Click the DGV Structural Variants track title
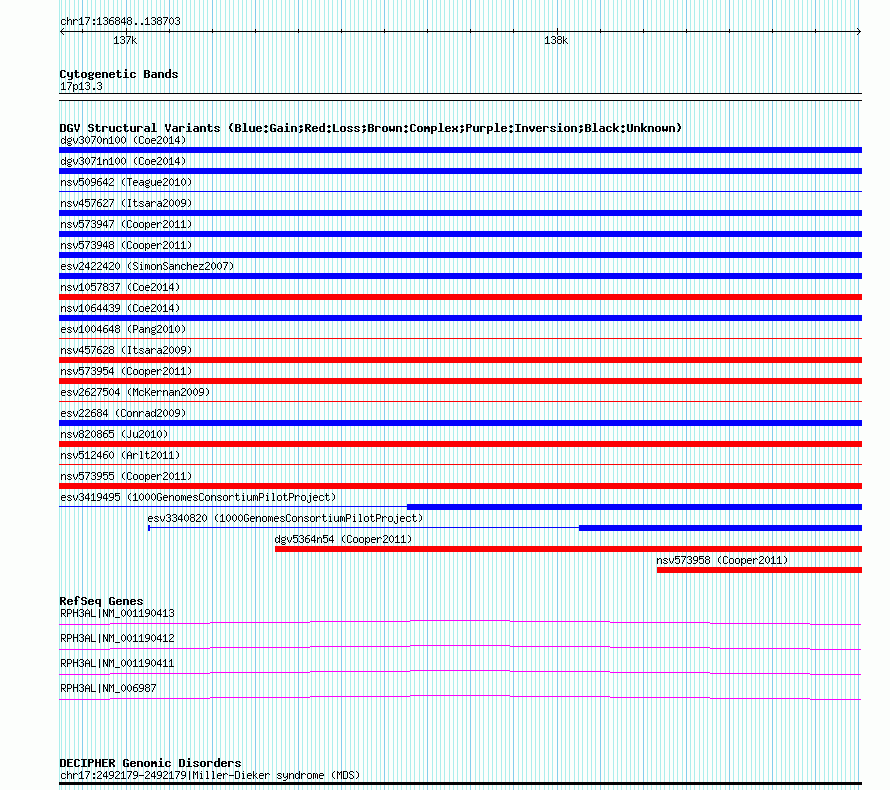 point(371,128)
